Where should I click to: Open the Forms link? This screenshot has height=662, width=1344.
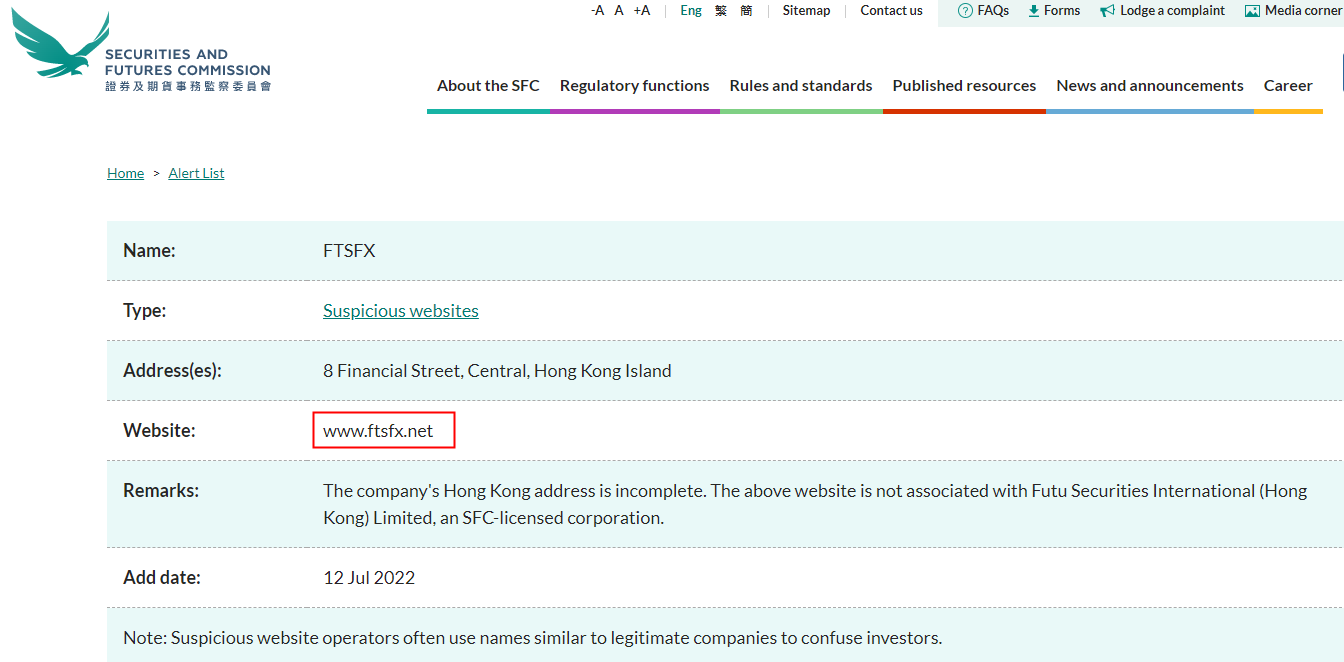[1062, 10]
